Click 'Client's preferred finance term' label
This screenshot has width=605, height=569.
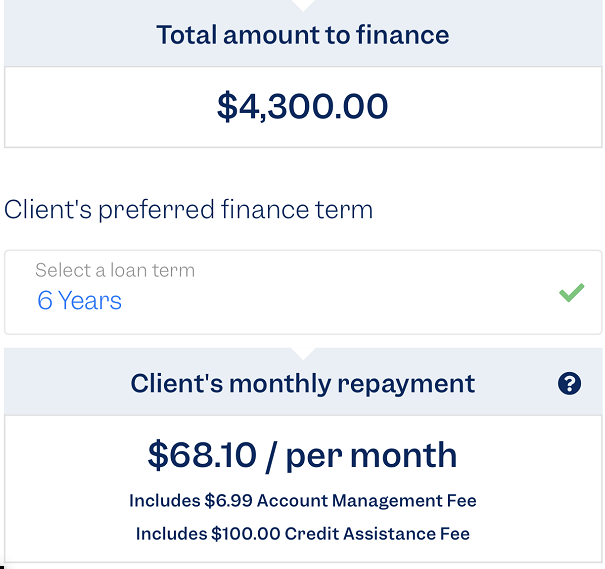tap(189, 211)
